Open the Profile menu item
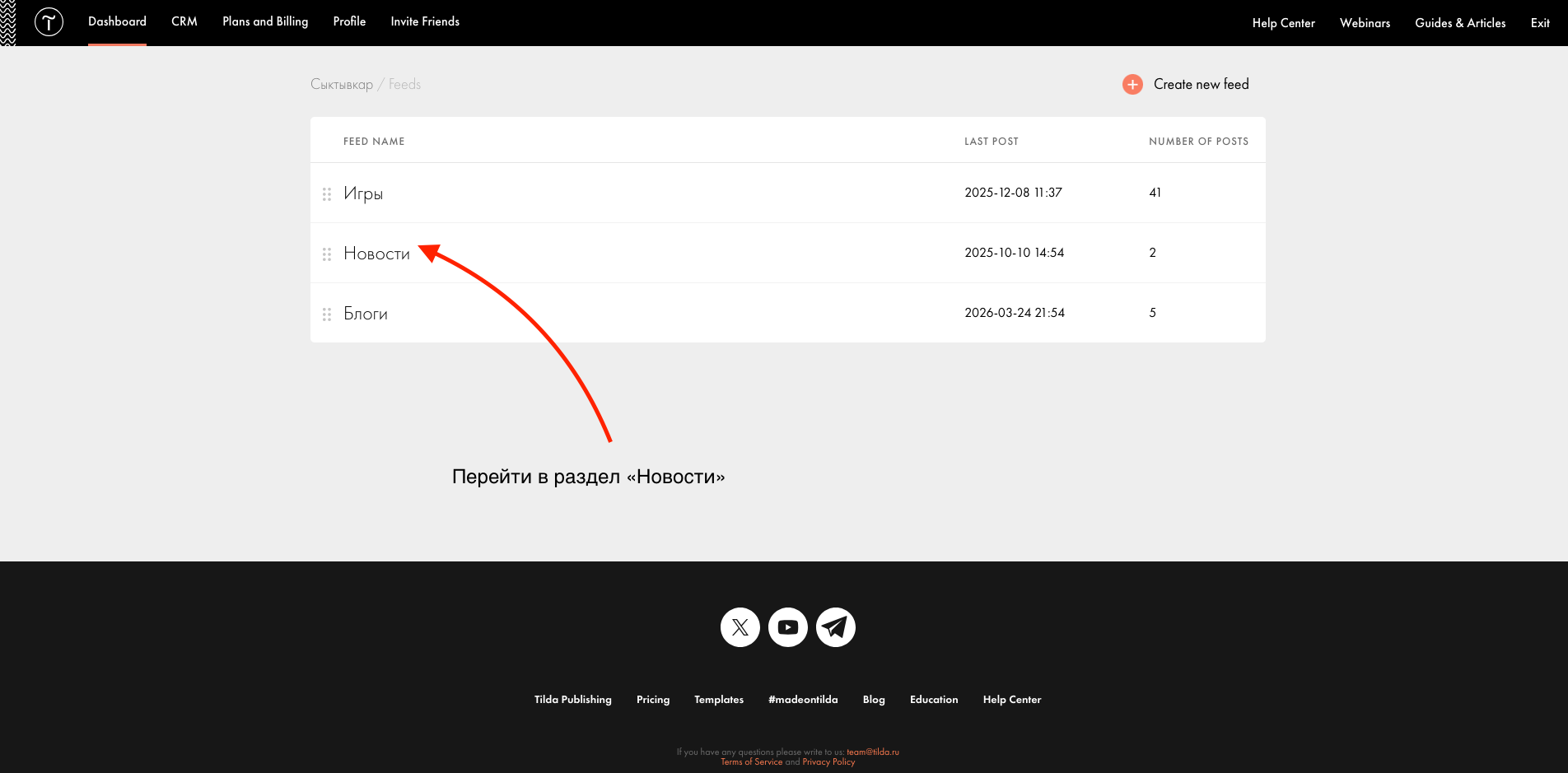This screenshot has width=1568, height=773. click(x=349, y=21)
